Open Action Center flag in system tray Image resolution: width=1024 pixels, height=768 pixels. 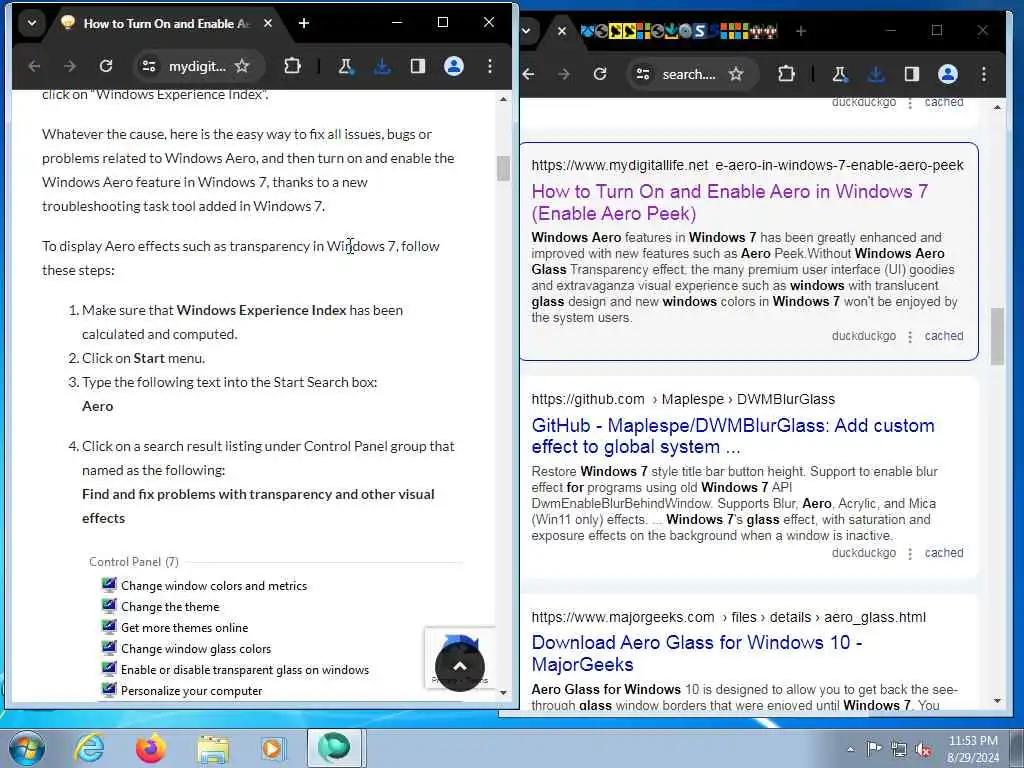pos(874,749)
